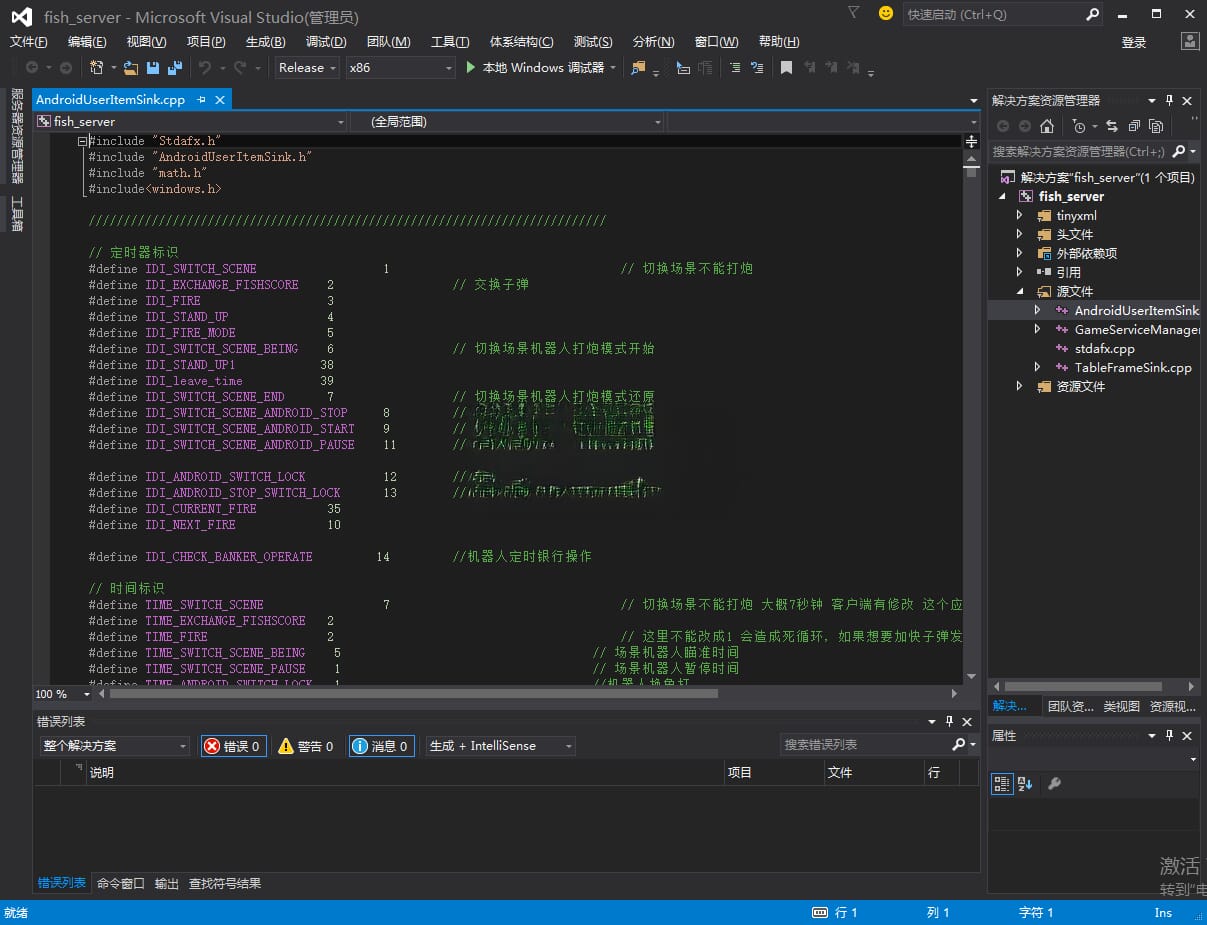This screenshot has height=925, width=1207.
Task: Start debugging with the green play arrow
Action: 472,68
